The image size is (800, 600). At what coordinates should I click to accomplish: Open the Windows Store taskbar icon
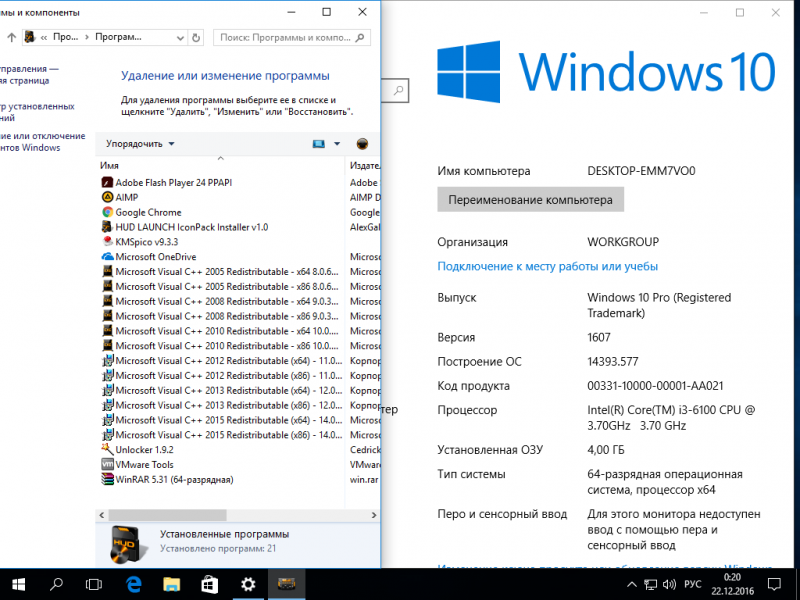(x=210, y=584)
